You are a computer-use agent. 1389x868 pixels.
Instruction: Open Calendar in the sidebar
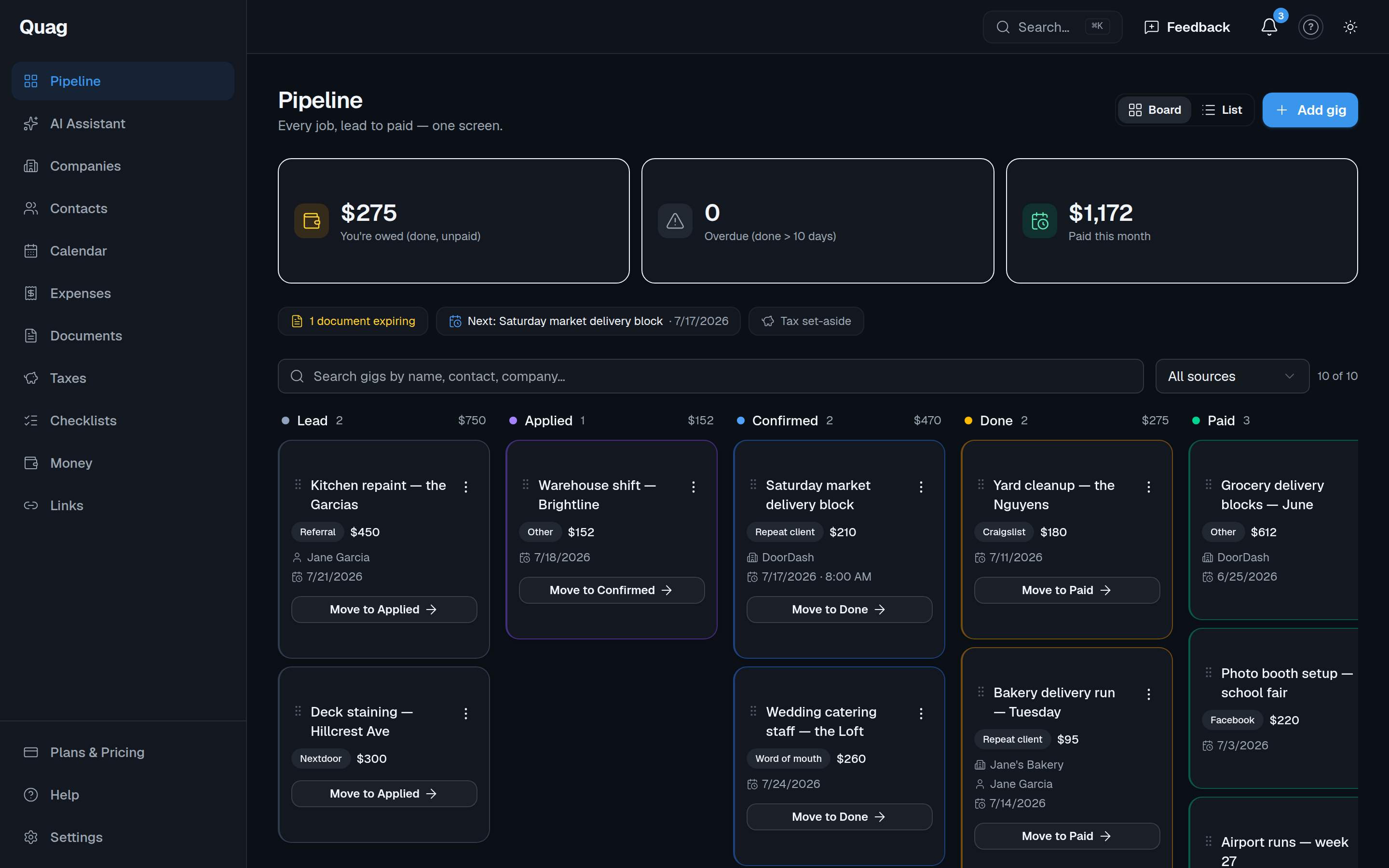[123, 251]
